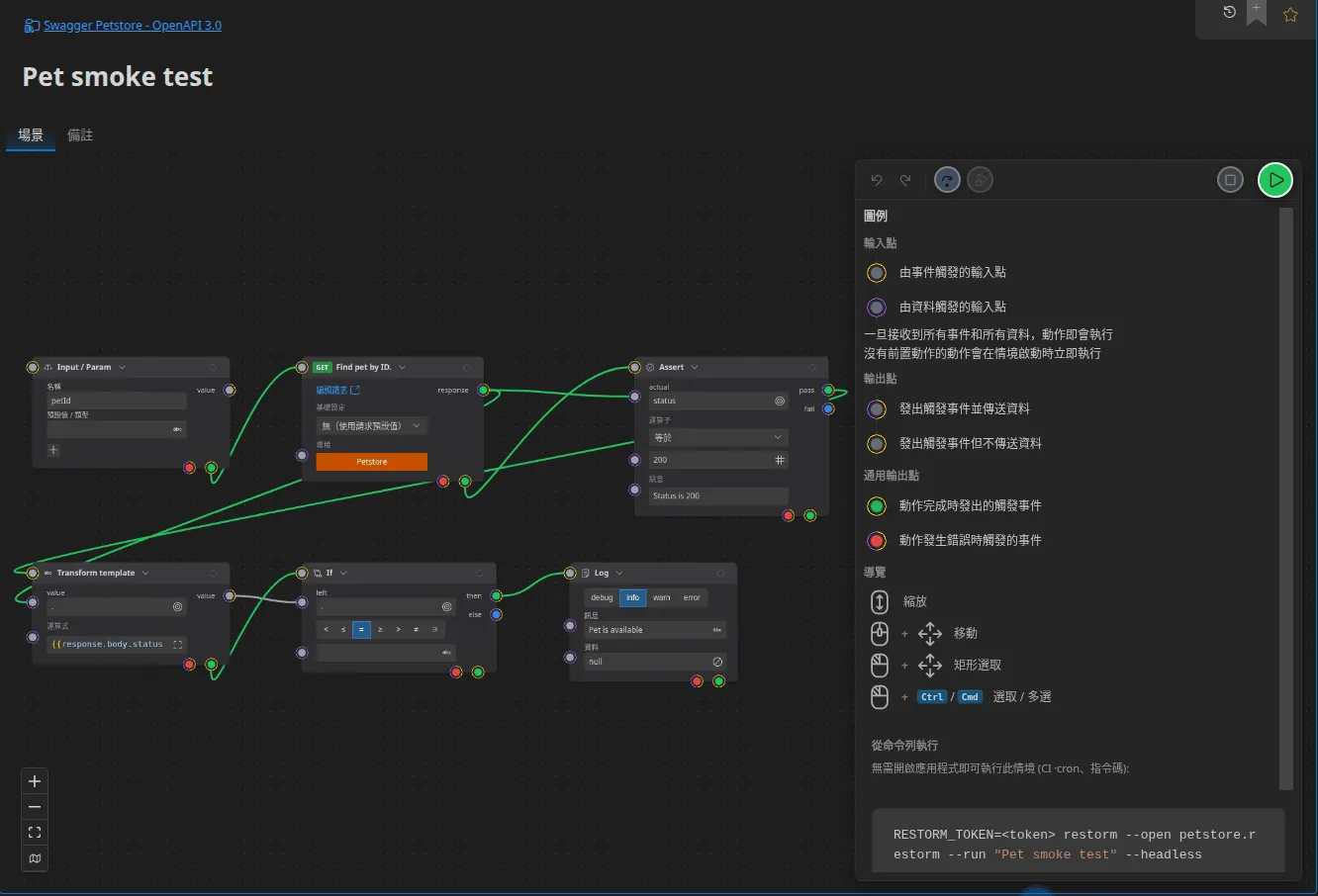Set Log level to info

(x=632, y=597)
